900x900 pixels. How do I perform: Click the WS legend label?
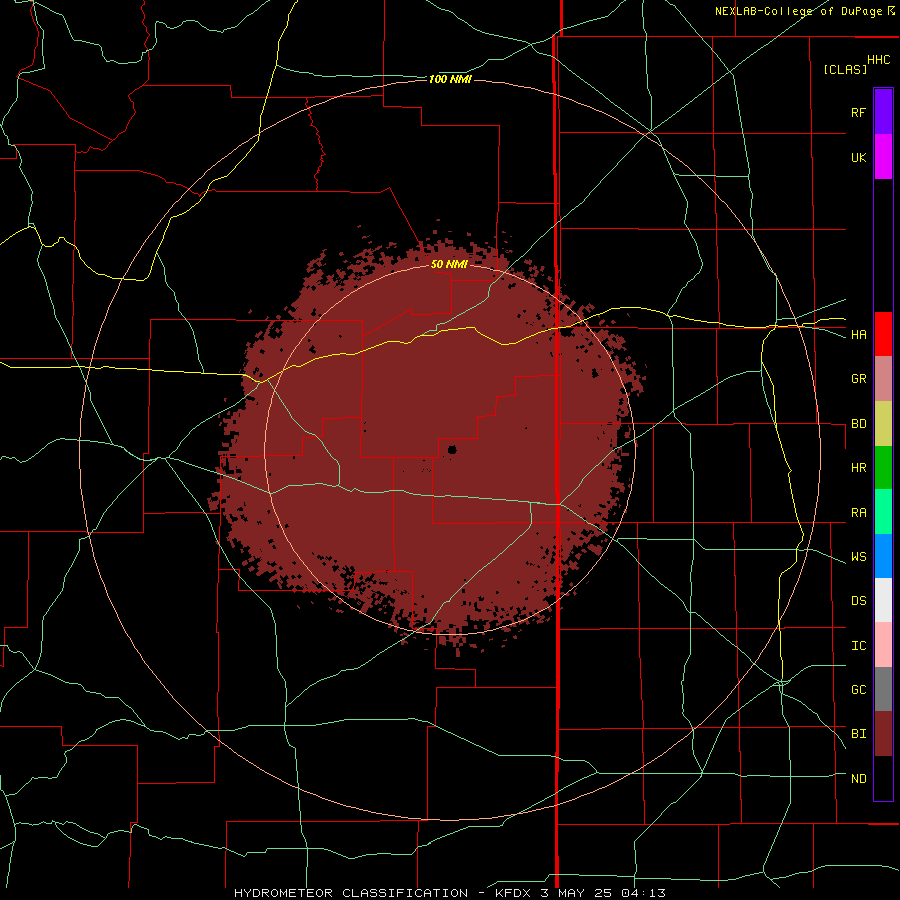(x=858, y=557)
